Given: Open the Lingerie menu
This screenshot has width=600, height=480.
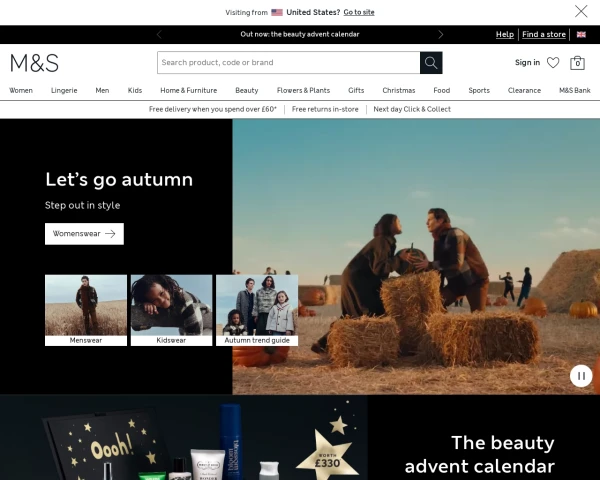Looking at the screenshot, I should [64, 91].
